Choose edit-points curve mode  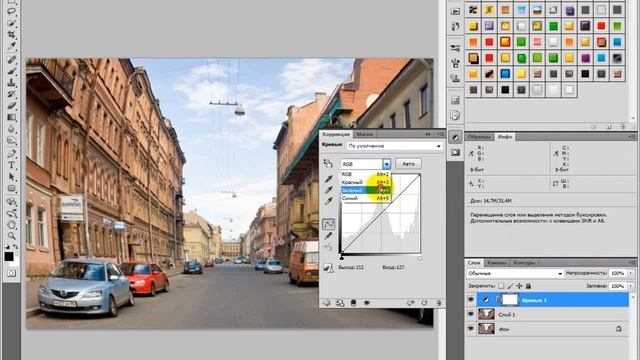point(329,224)
